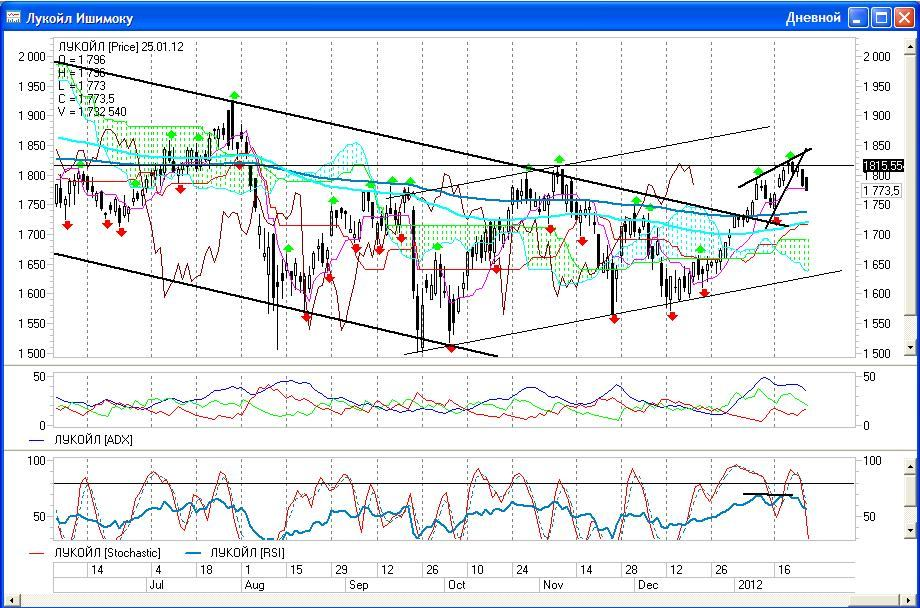920x608 pixels.
Task: Click the 1815,55 horizontal level price tag
Action: [883, 165]
